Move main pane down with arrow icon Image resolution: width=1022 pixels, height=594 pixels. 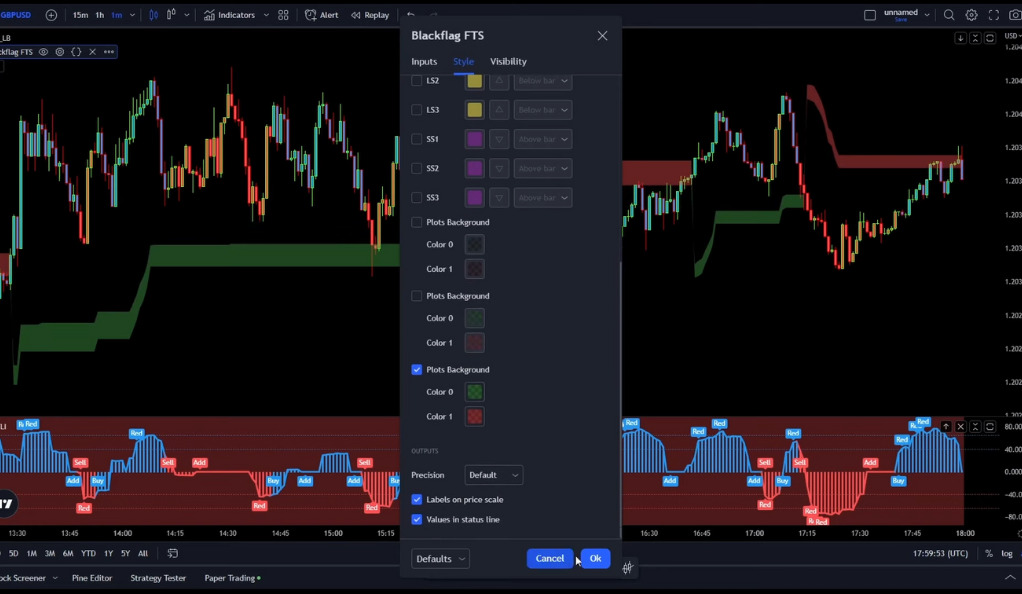click(961, 38)
